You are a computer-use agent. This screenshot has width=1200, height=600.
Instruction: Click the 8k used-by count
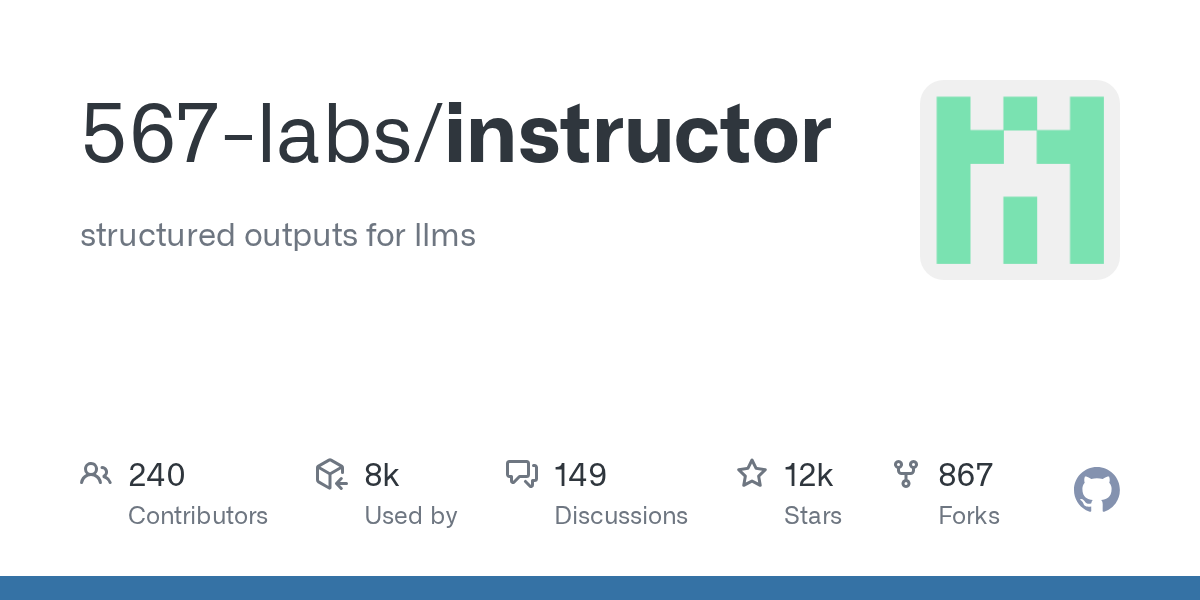coord(382,475)
